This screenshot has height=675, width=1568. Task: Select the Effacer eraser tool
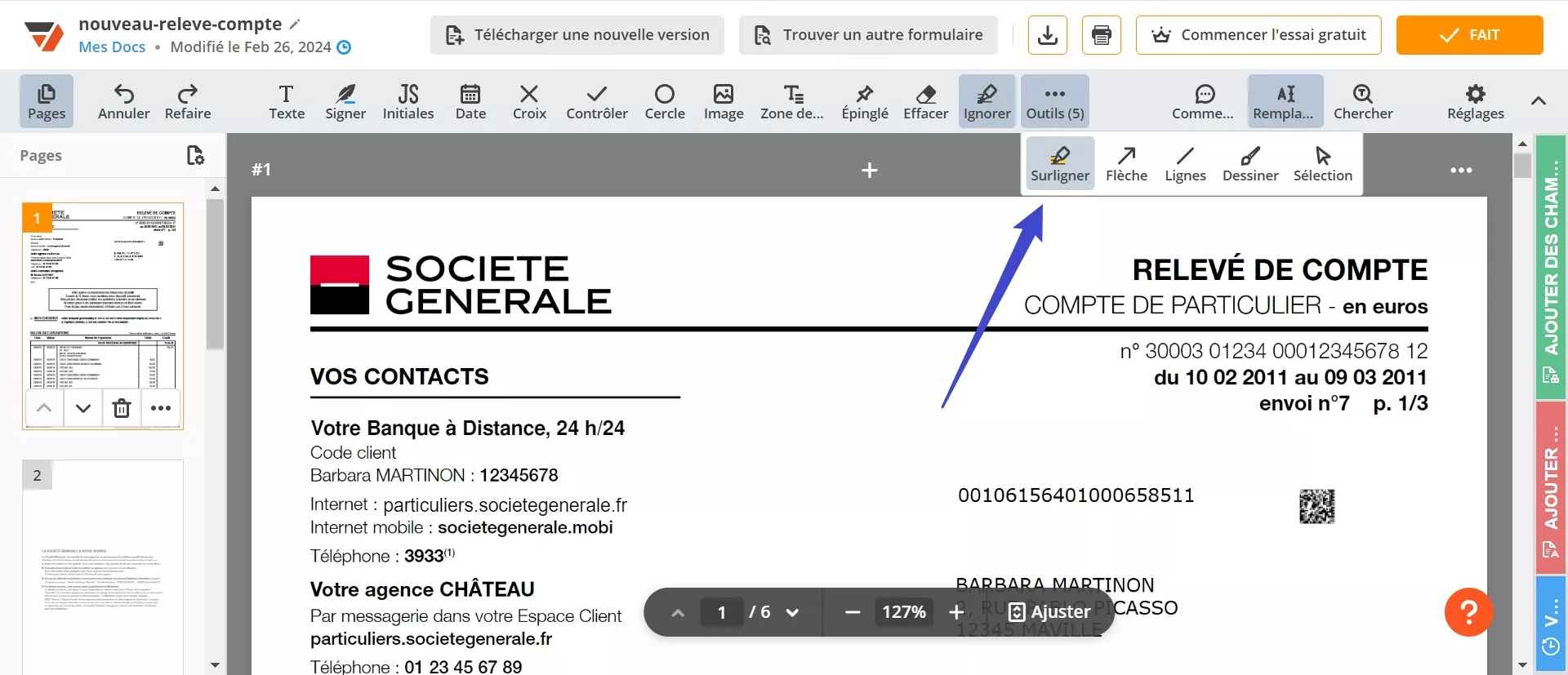926,101
